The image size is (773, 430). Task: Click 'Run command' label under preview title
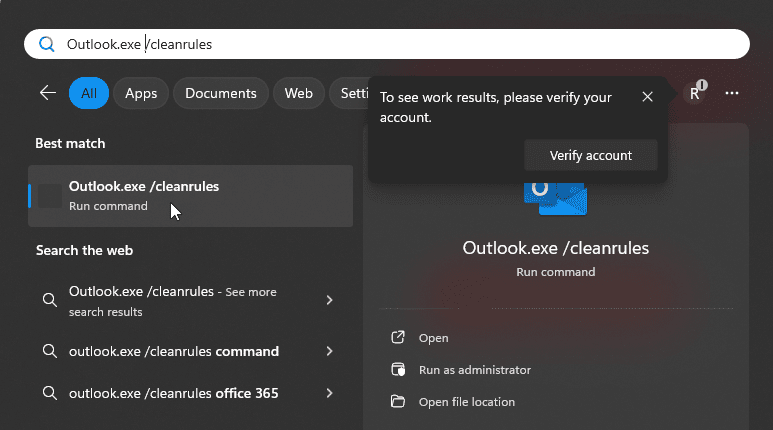[556, 272]
